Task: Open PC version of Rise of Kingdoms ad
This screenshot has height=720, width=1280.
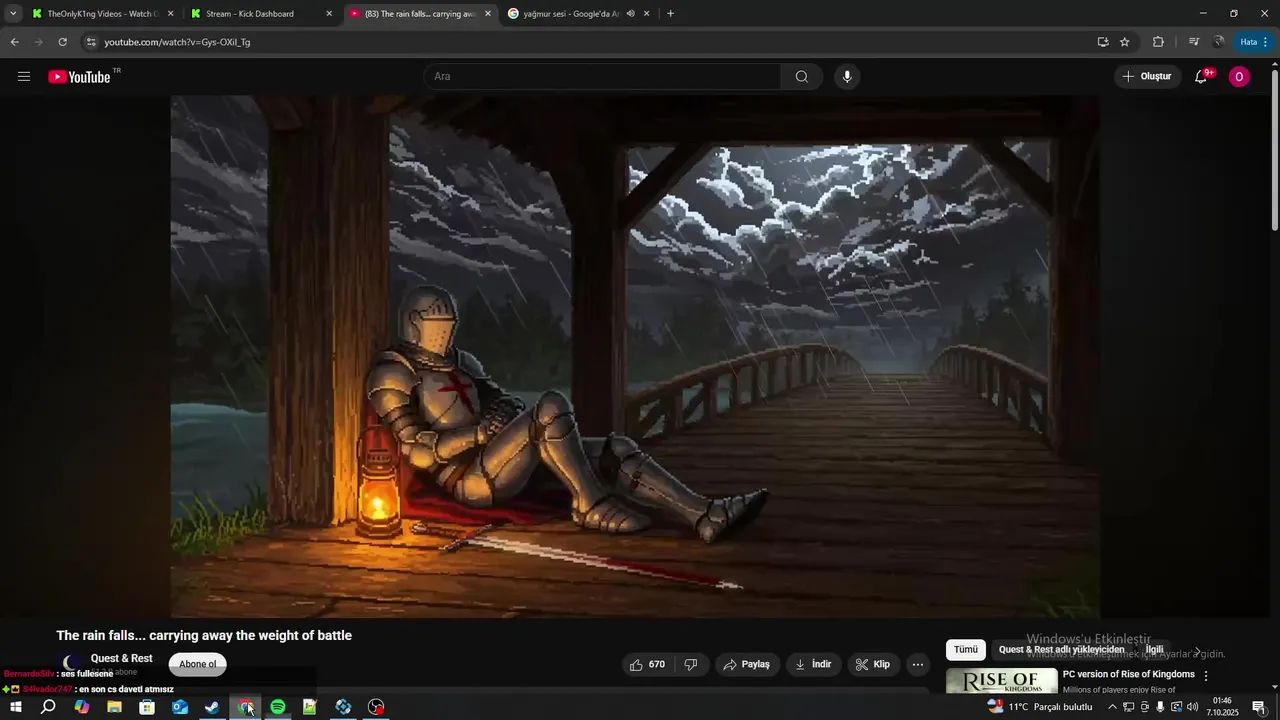Action: click(x=1129, y=674)
